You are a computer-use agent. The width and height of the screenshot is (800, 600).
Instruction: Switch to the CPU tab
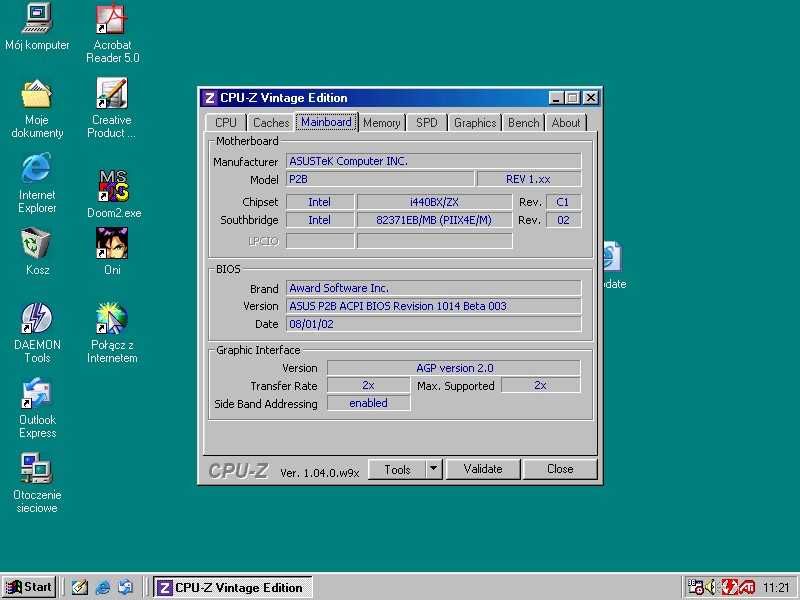[x=226, y=123]
